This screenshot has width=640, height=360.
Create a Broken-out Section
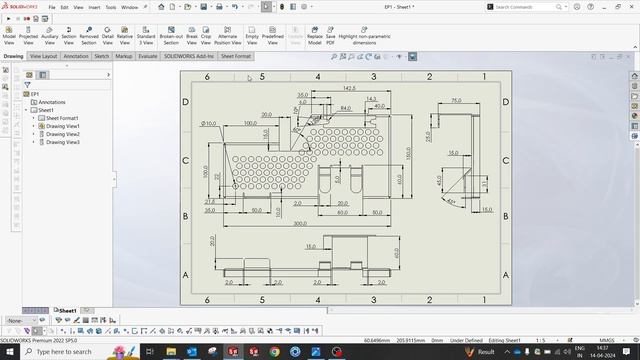(171, 36)
